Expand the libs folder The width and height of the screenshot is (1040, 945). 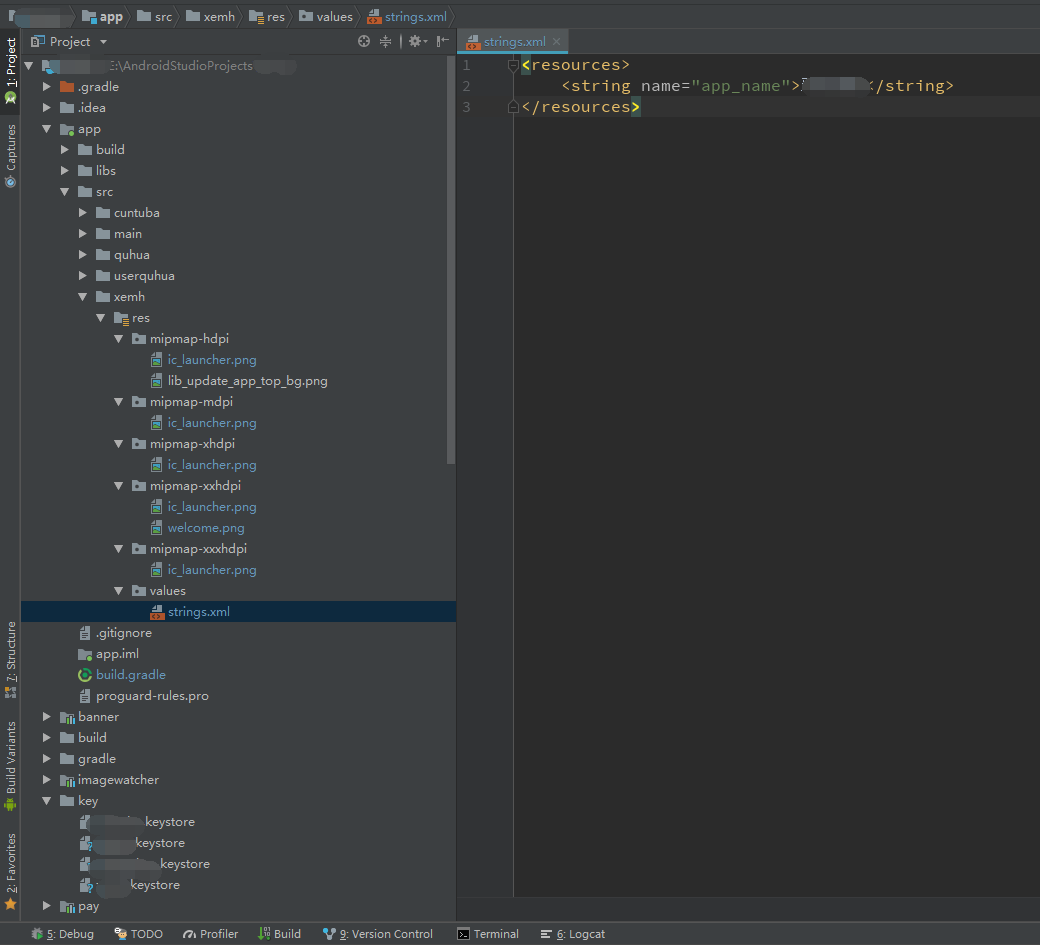tap(64, 170)
